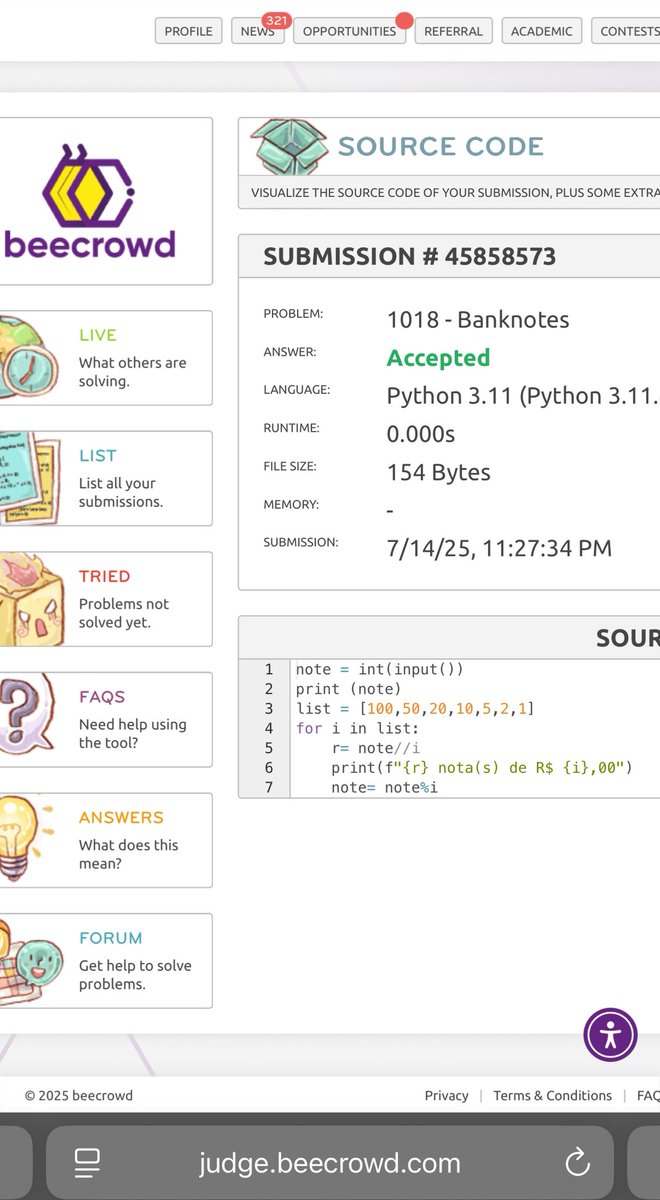The image size is (660, 1200).
Task: Click the Source Code open box icon
Action: (x=289, y=147)
